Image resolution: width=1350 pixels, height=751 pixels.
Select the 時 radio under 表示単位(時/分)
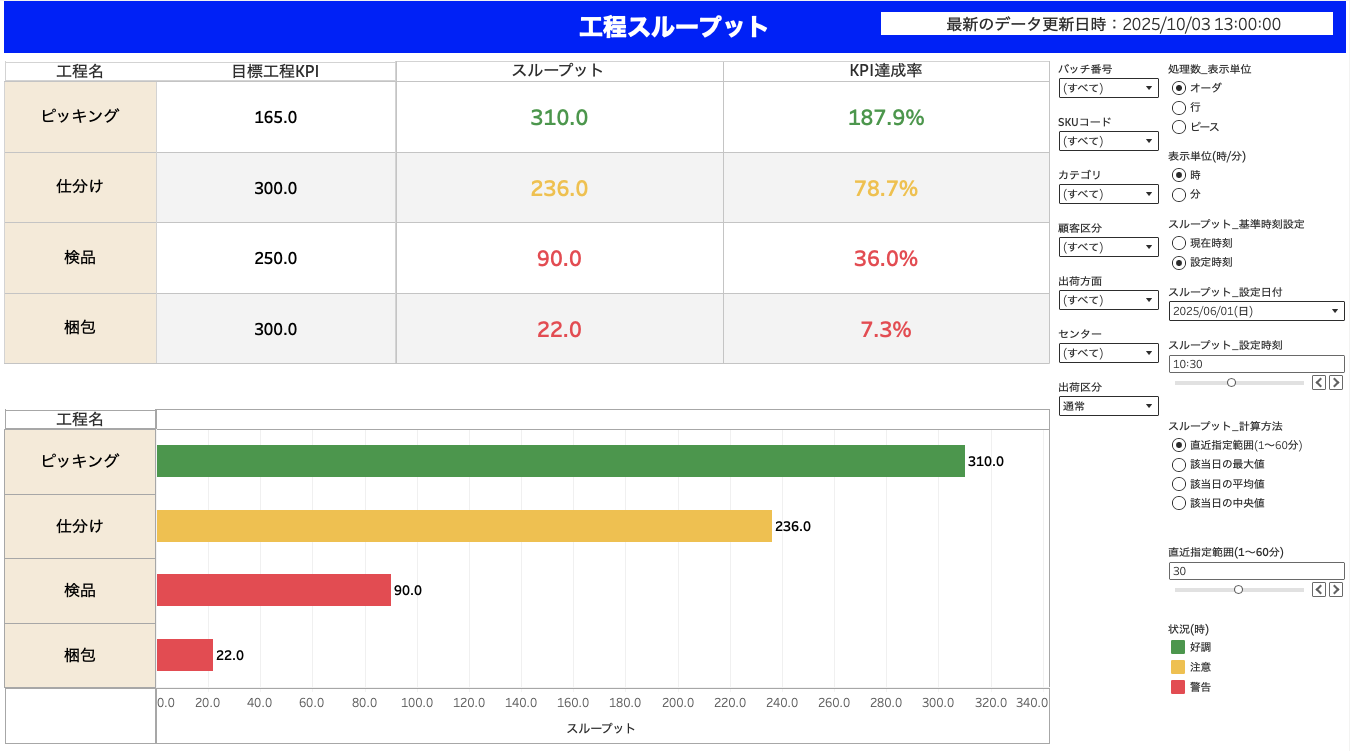pyautogui.click(x=1179, y=175)
